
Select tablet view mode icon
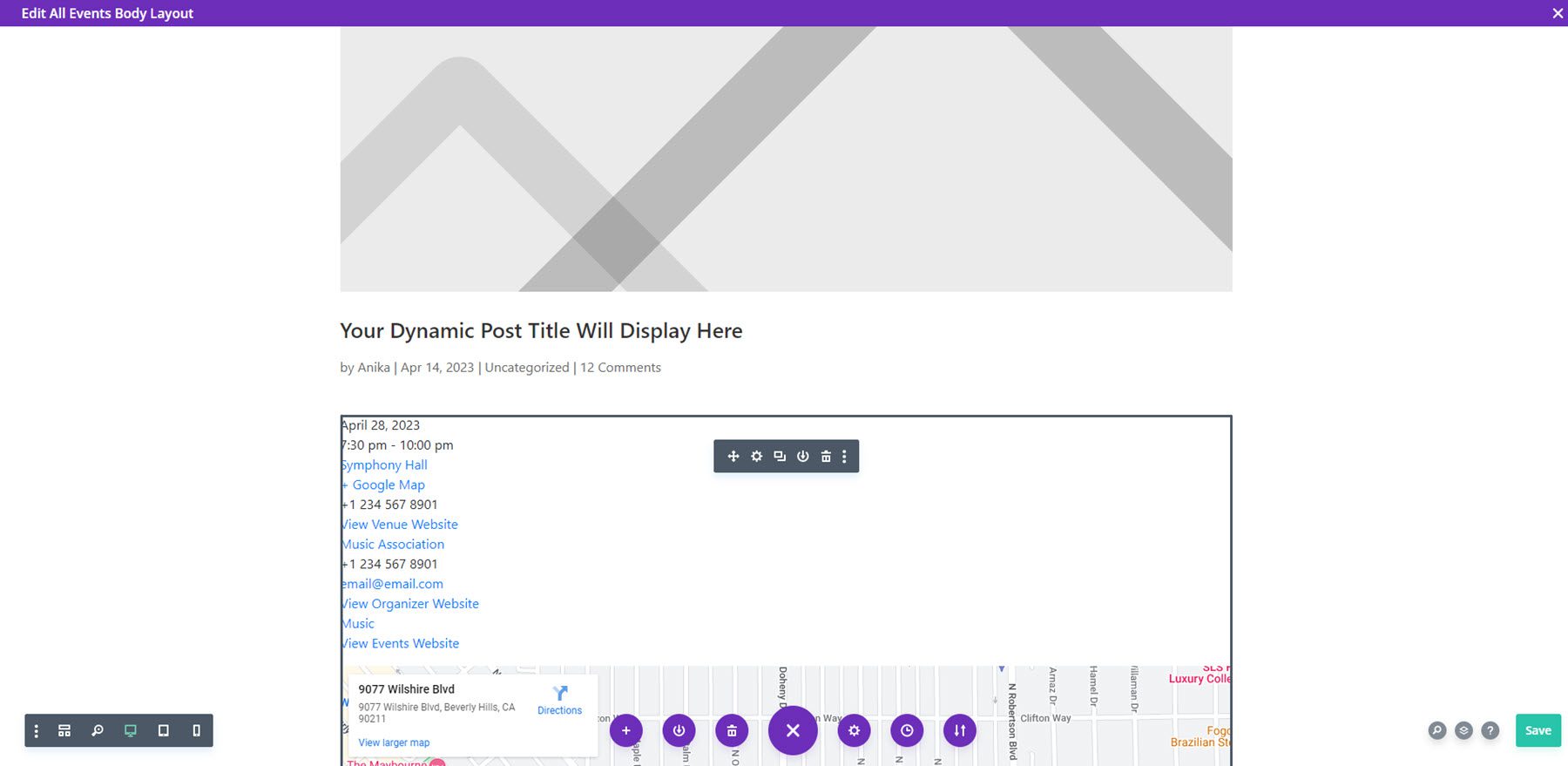(x=163, y=731)
